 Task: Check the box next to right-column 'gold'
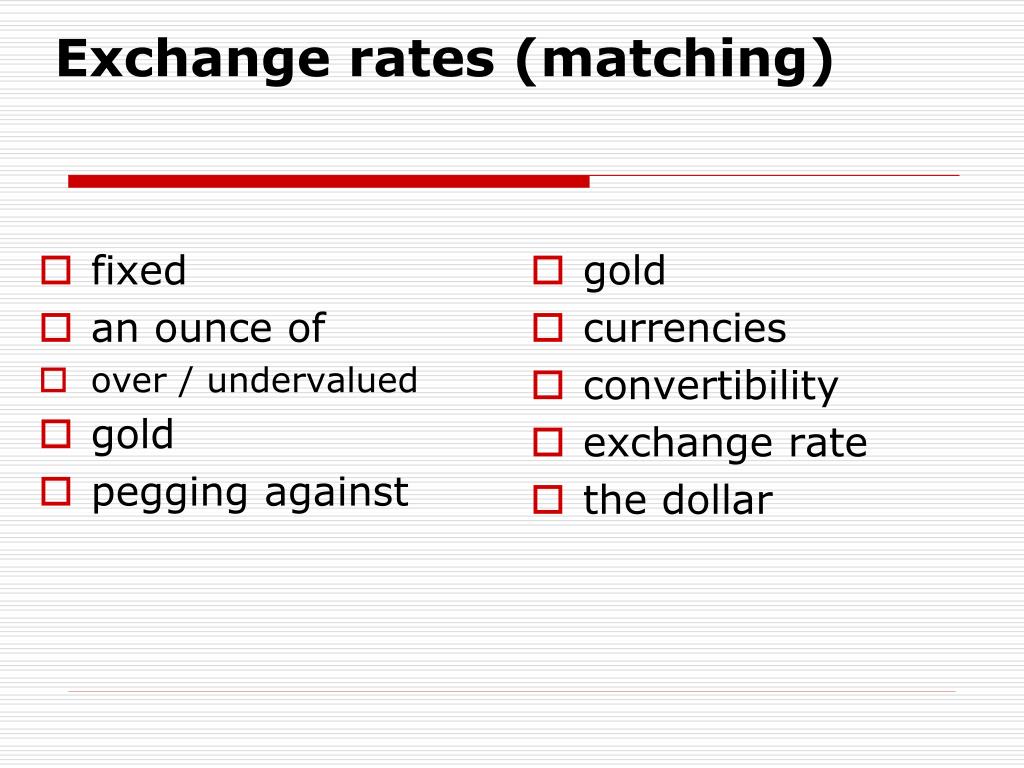(548, 270)
